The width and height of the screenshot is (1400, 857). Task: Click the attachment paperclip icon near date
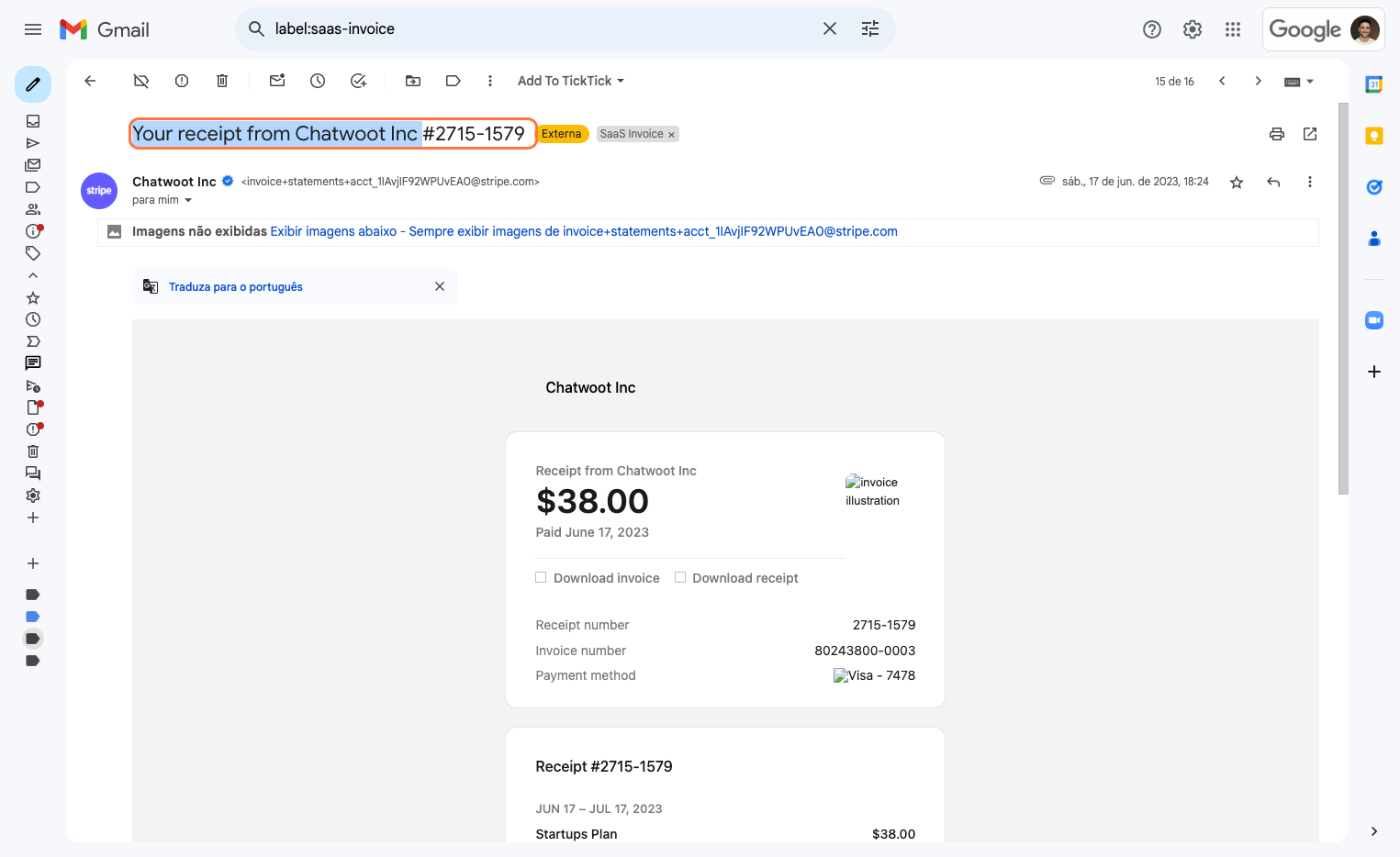[1047, 181]
